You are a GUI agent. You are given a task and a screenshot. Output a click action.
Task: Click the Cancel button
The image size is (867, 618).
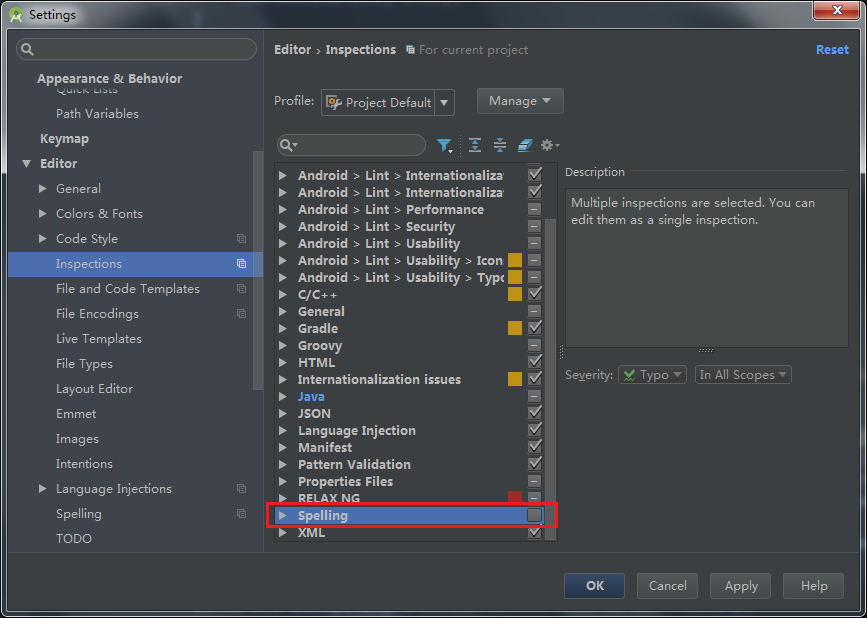click(667, 586)
